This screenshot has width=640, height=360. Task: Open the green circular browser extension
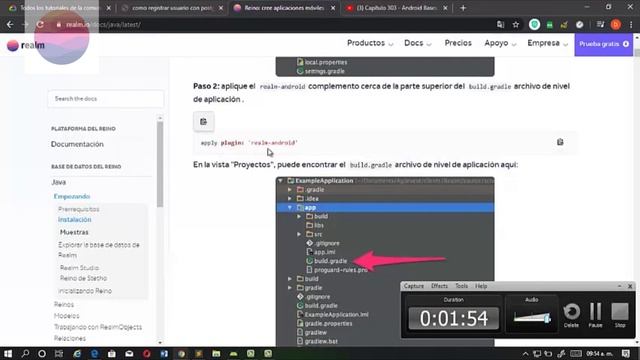click(x=534, y=24)
